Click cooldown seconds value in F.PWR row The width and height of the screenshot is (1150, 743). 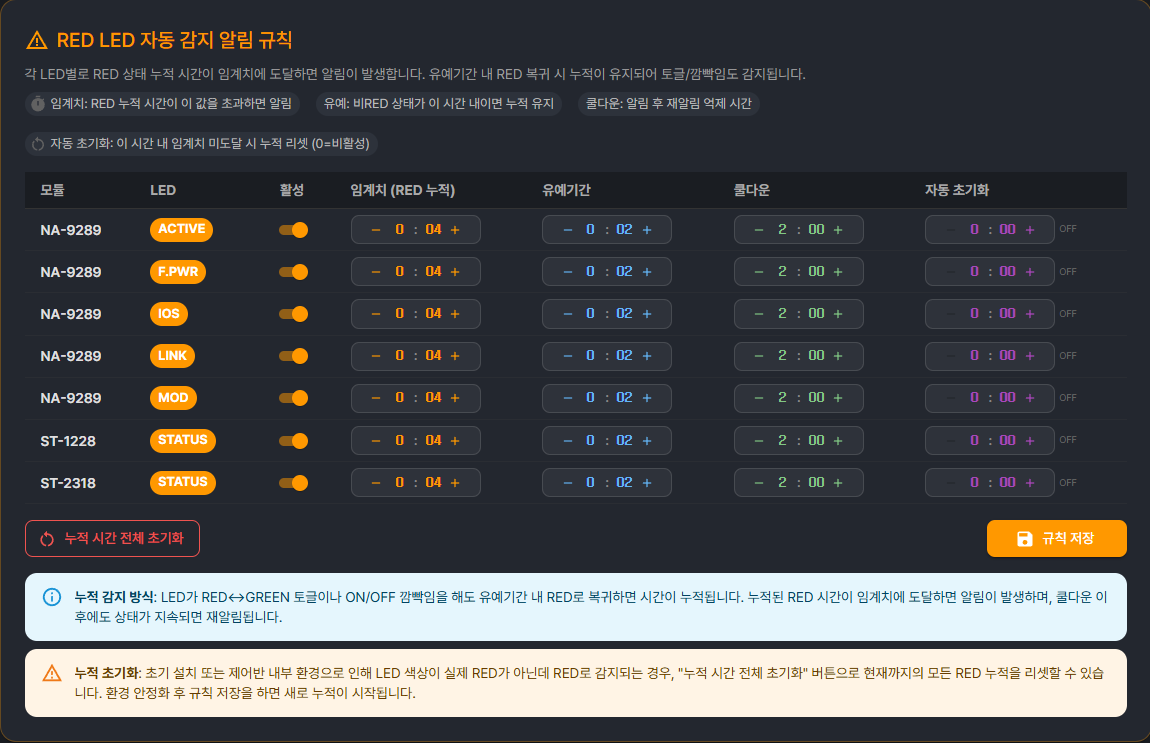tap(816, 271)
